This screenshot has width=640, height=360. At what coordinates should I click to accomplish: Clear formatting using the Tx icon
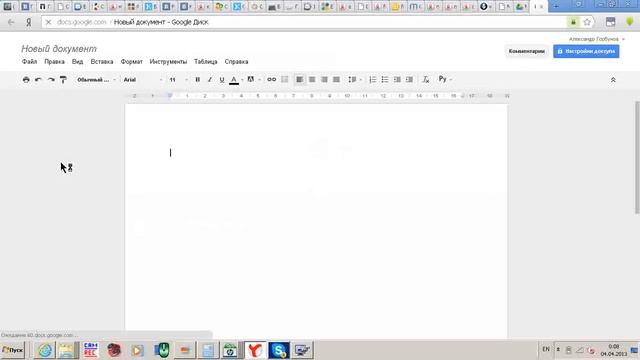(426, 80)
